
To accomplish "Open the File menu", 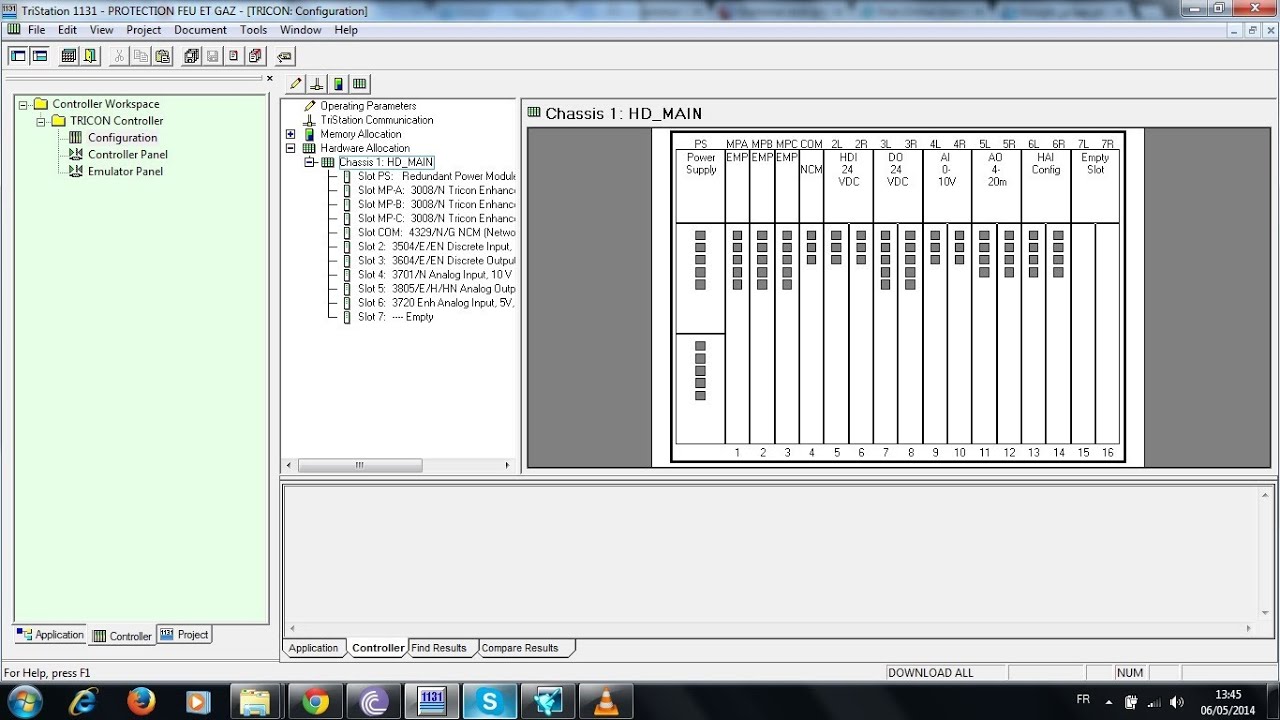I will 37,30.
